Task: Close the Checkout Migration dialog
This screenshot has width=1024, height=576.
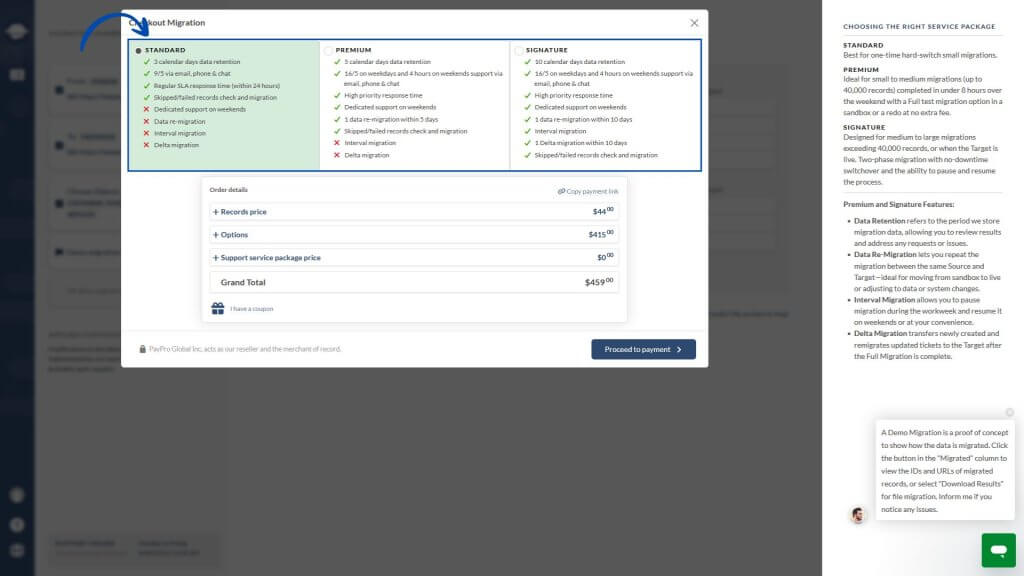Action: (694, 23)
